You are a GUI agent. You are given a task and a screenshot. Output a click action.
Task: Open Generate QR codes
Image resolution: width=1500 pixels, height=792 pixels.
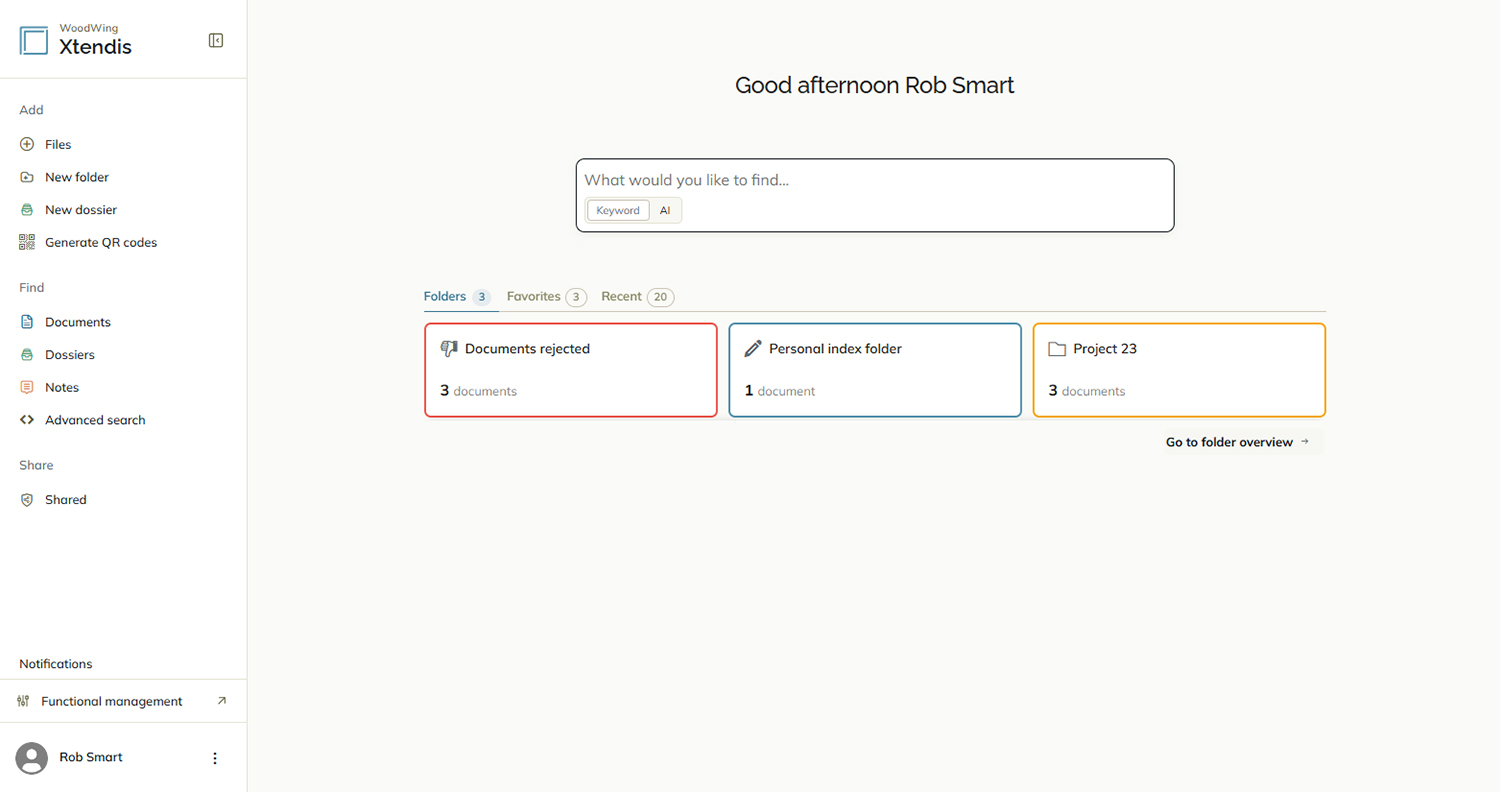[x=101, y=242]
